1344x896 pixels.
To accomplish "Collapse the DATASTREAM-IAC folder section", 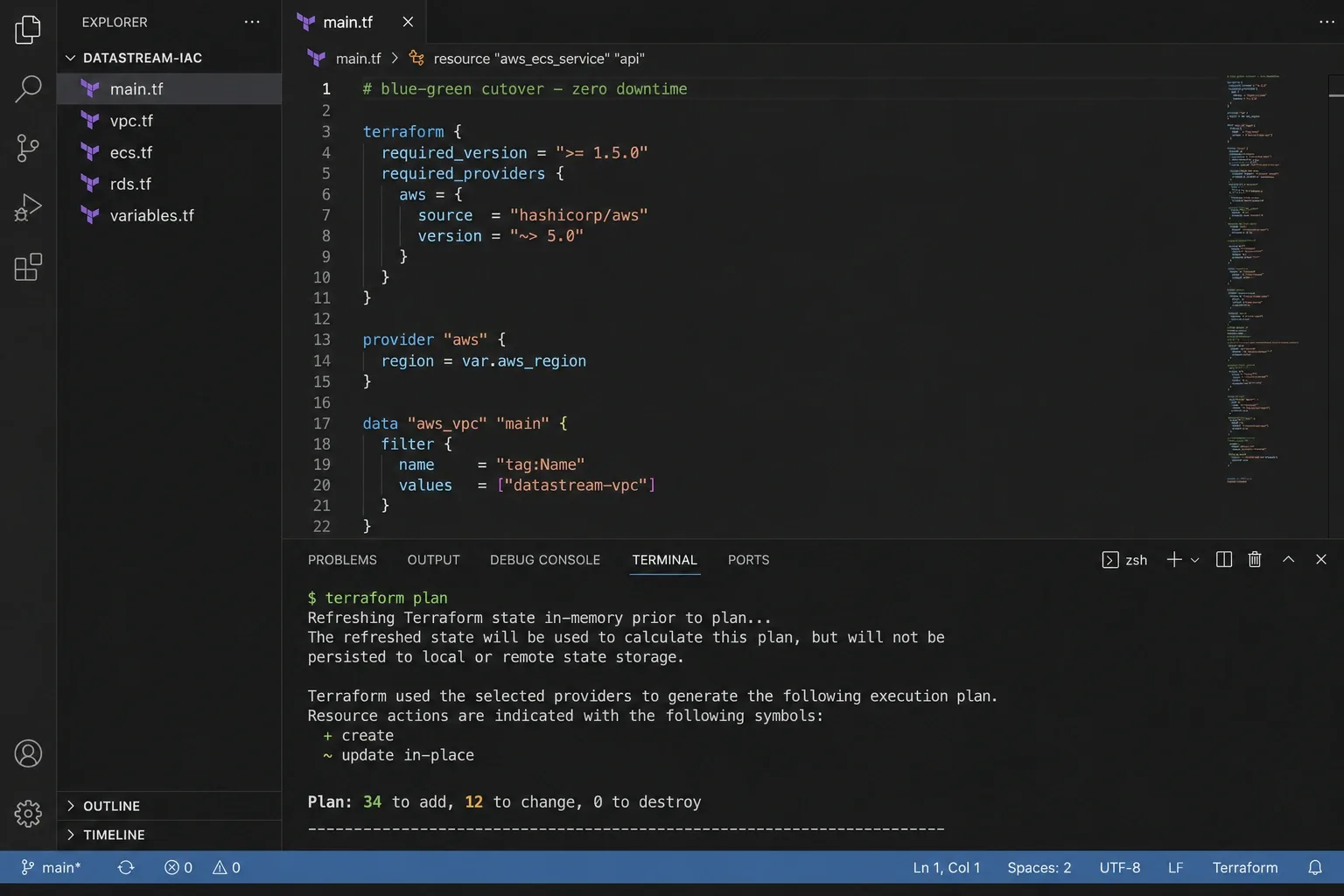I will (x=170, y=58).
